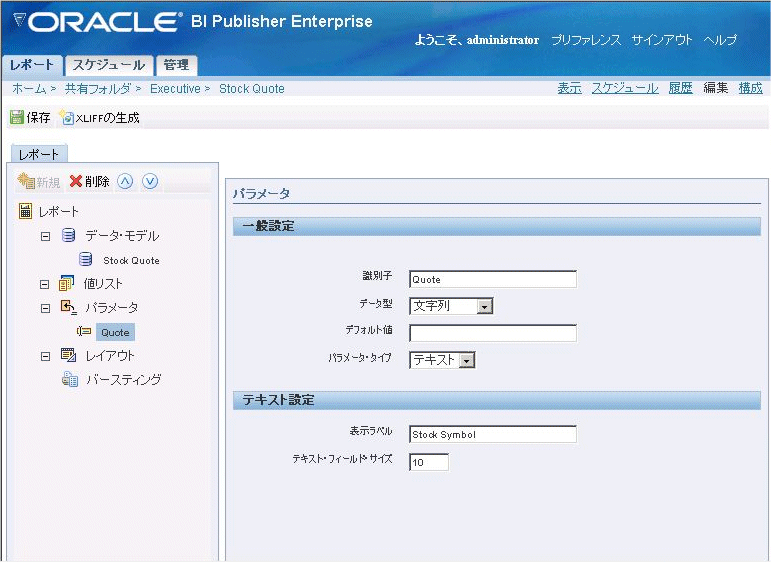The width and height of the screenshot is (771, 562).
Task: Collapse the データ・モデル tree node
Action: pyautogui.click(x=45, y=237)
